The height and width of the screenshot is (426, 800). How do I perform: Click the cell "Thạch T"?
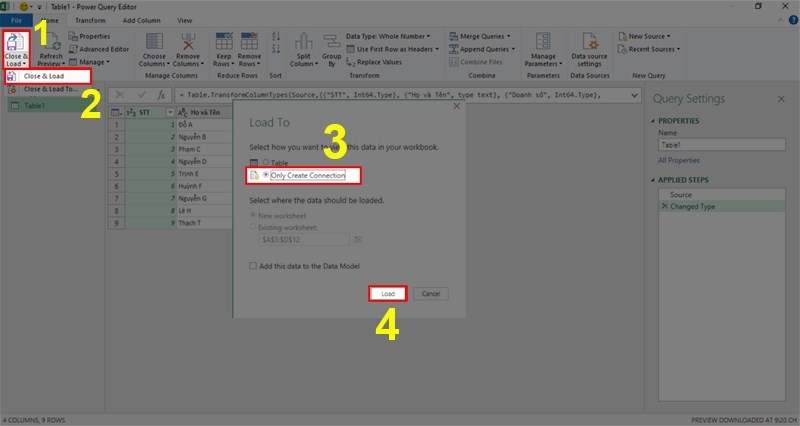point(204,223)
